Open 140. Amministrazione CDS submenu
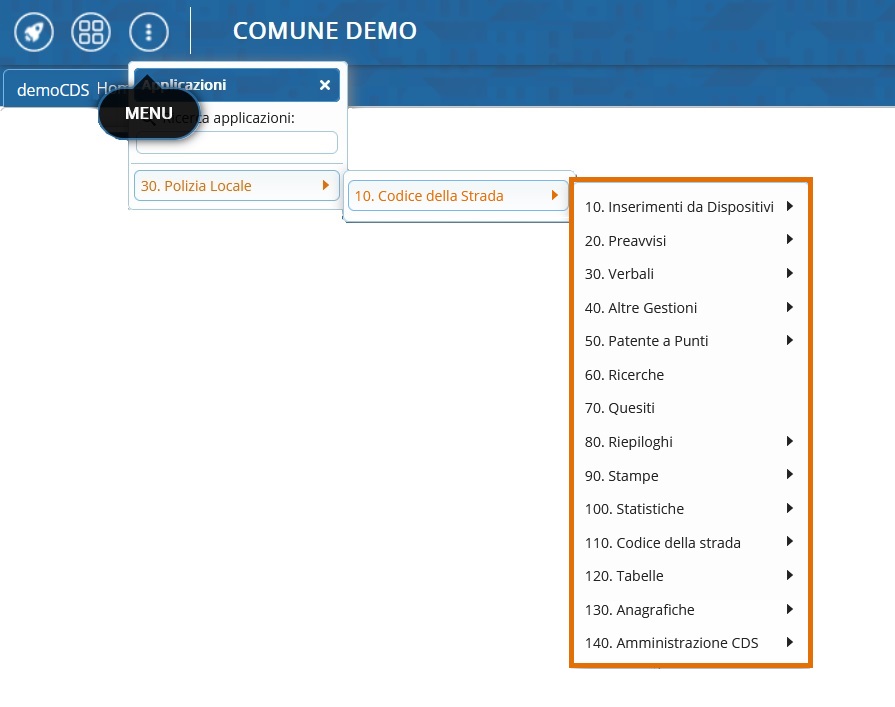The image size is (895, 707). point(672,643)
